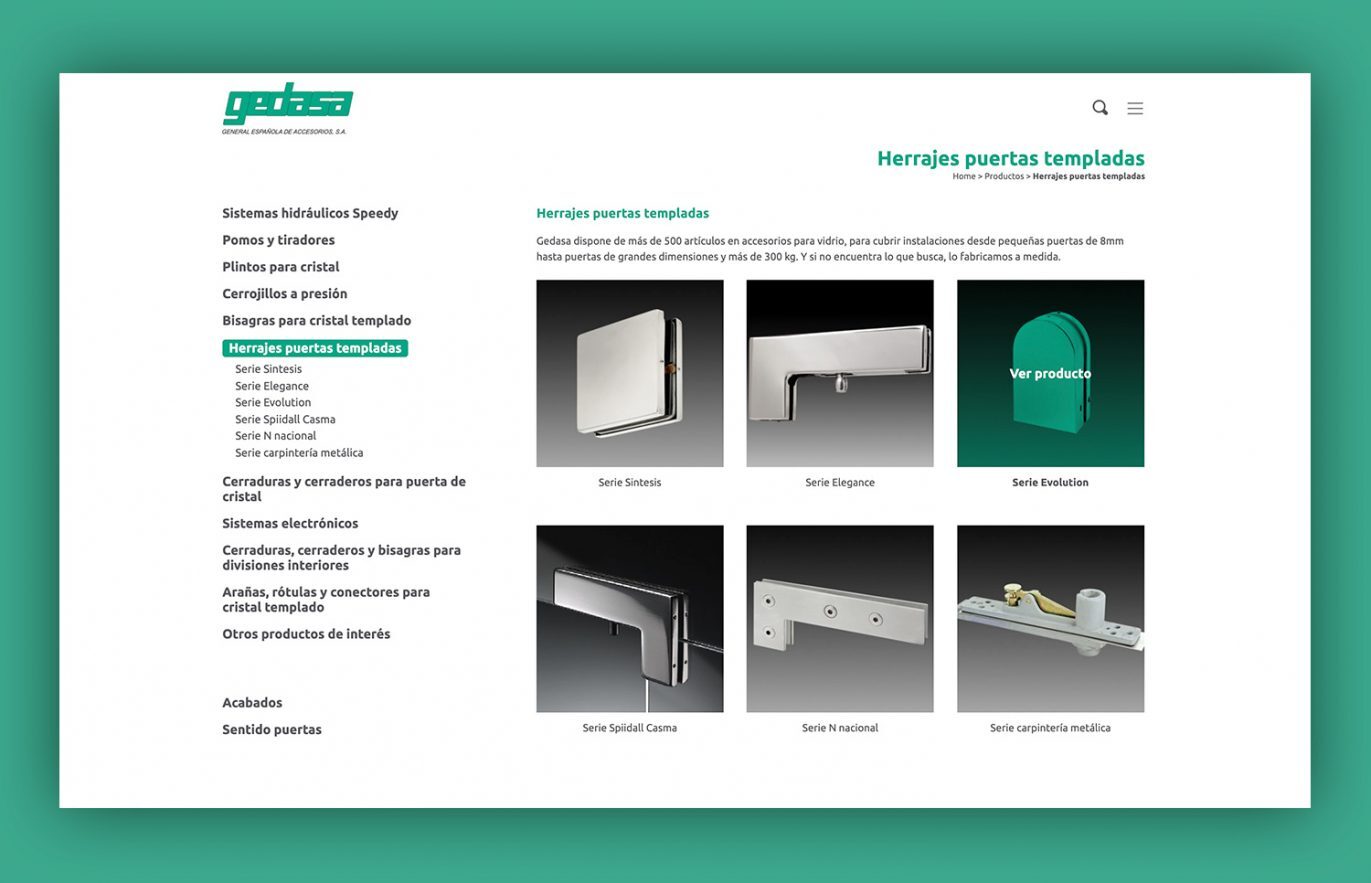Open the Serie Sintesis product thumbnail
Image resolution: width=1371 pixels, height=883 pixels.
pos(630,373)
